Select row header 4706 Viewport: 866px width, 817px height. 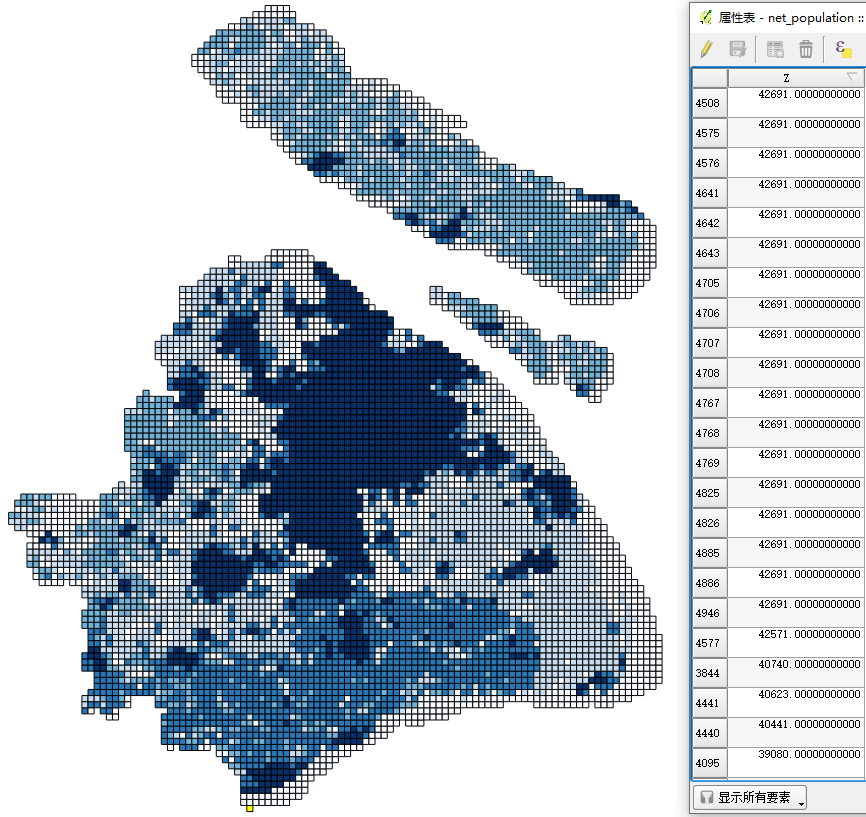point(710,313)
